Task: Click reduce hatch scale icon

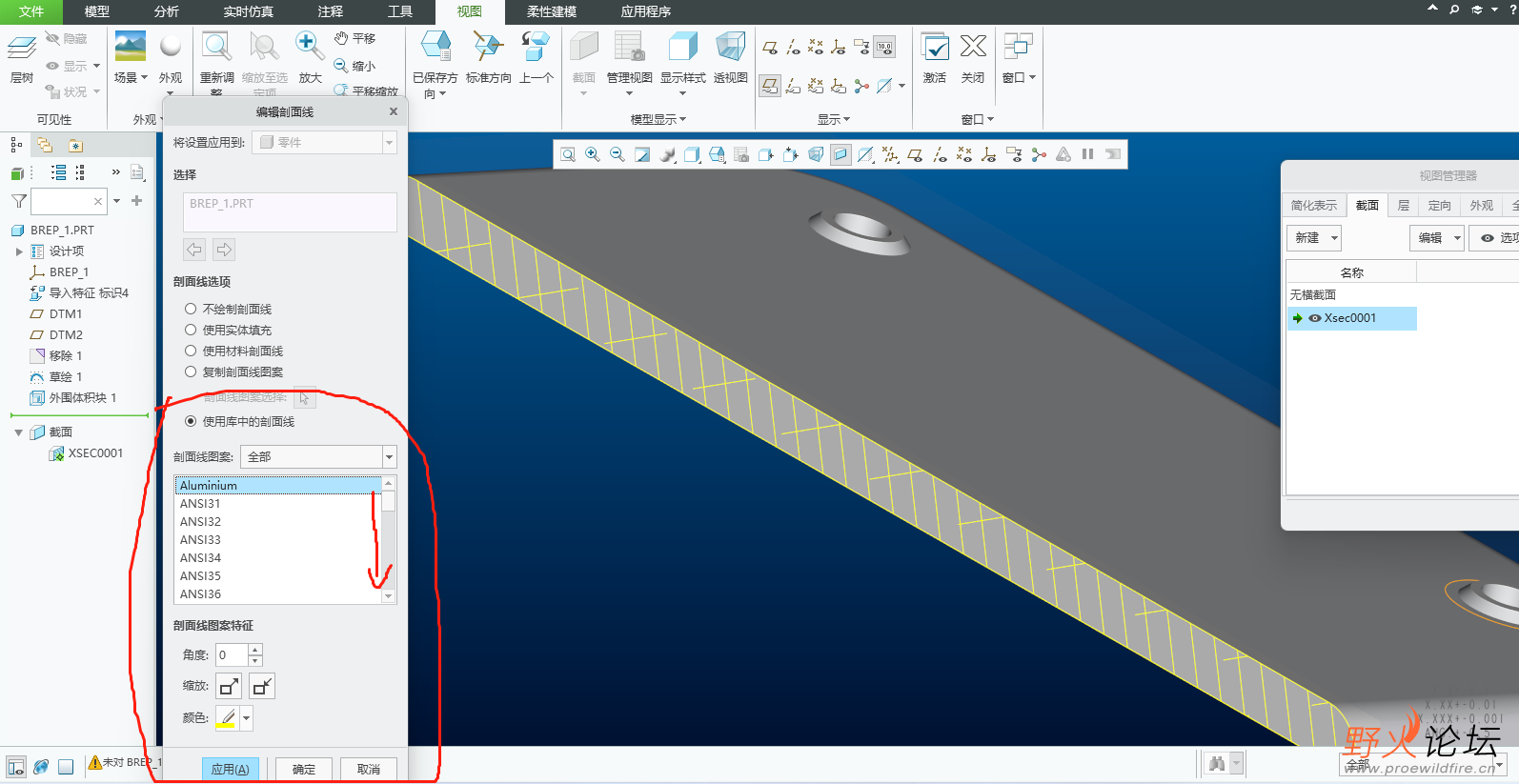Action: pyautogui.click(x=262, y=686)
